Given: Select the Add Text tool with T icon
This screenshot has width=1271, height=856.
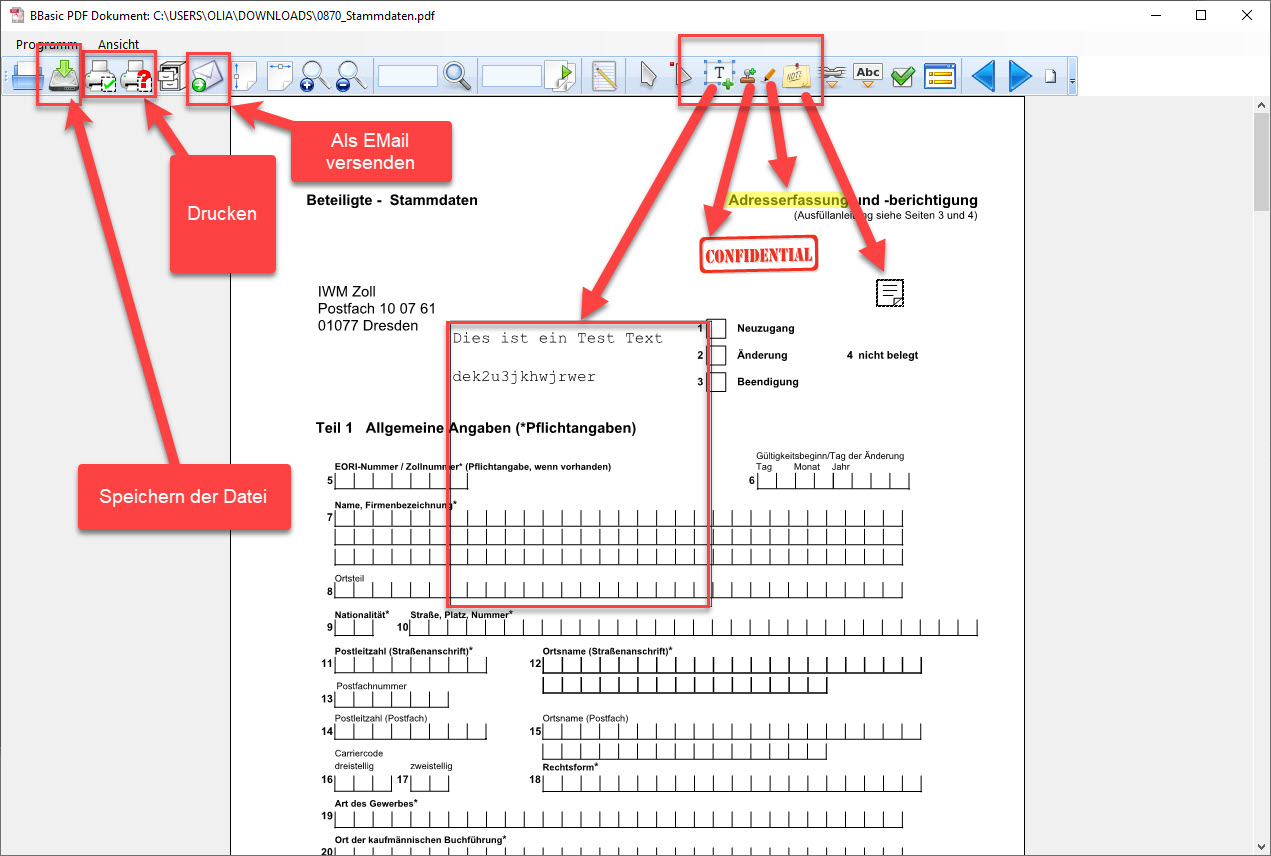Looking at the screenshot, I should coord(719,76).
